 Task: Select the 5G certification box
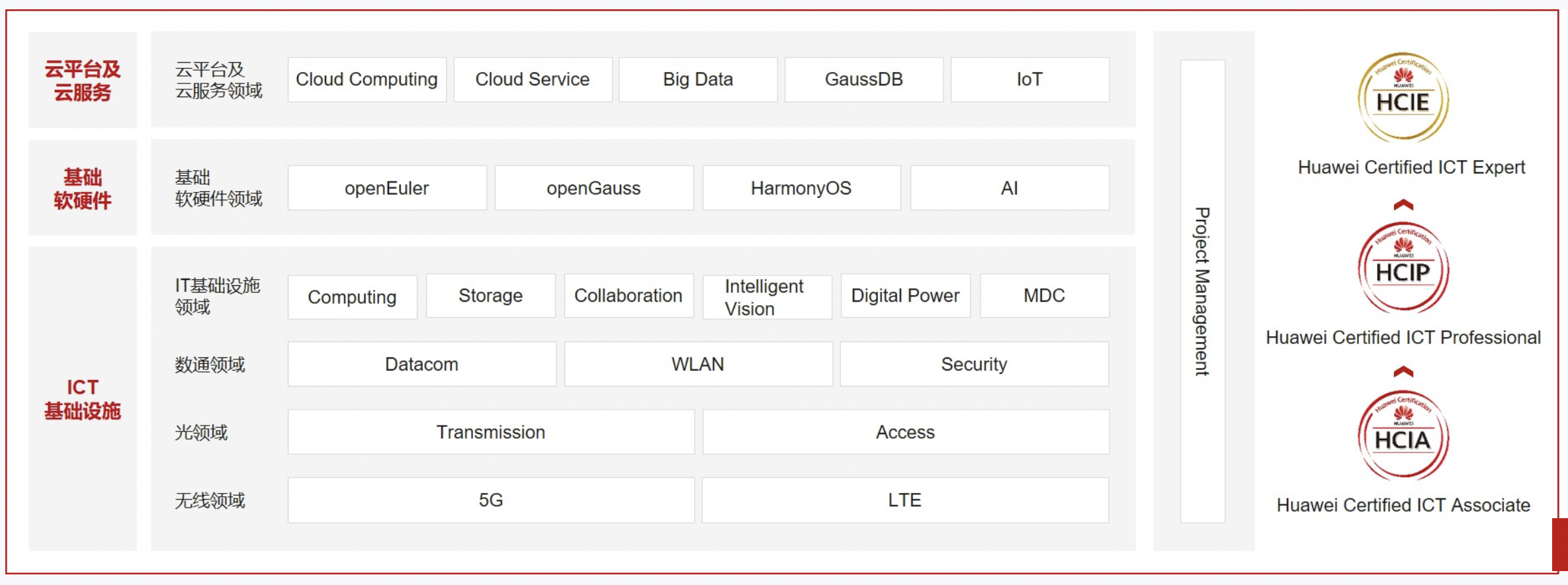pyautogui.click(x=491, y=500)
